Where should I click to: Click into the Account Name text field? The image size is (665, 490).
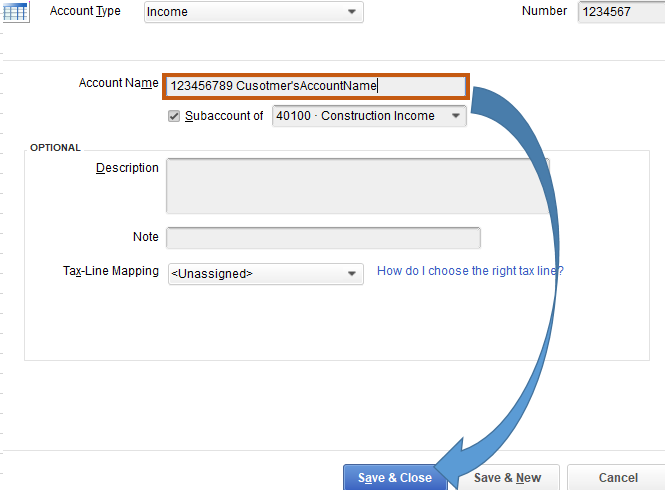pyautogui.click(x=315, y=86)
